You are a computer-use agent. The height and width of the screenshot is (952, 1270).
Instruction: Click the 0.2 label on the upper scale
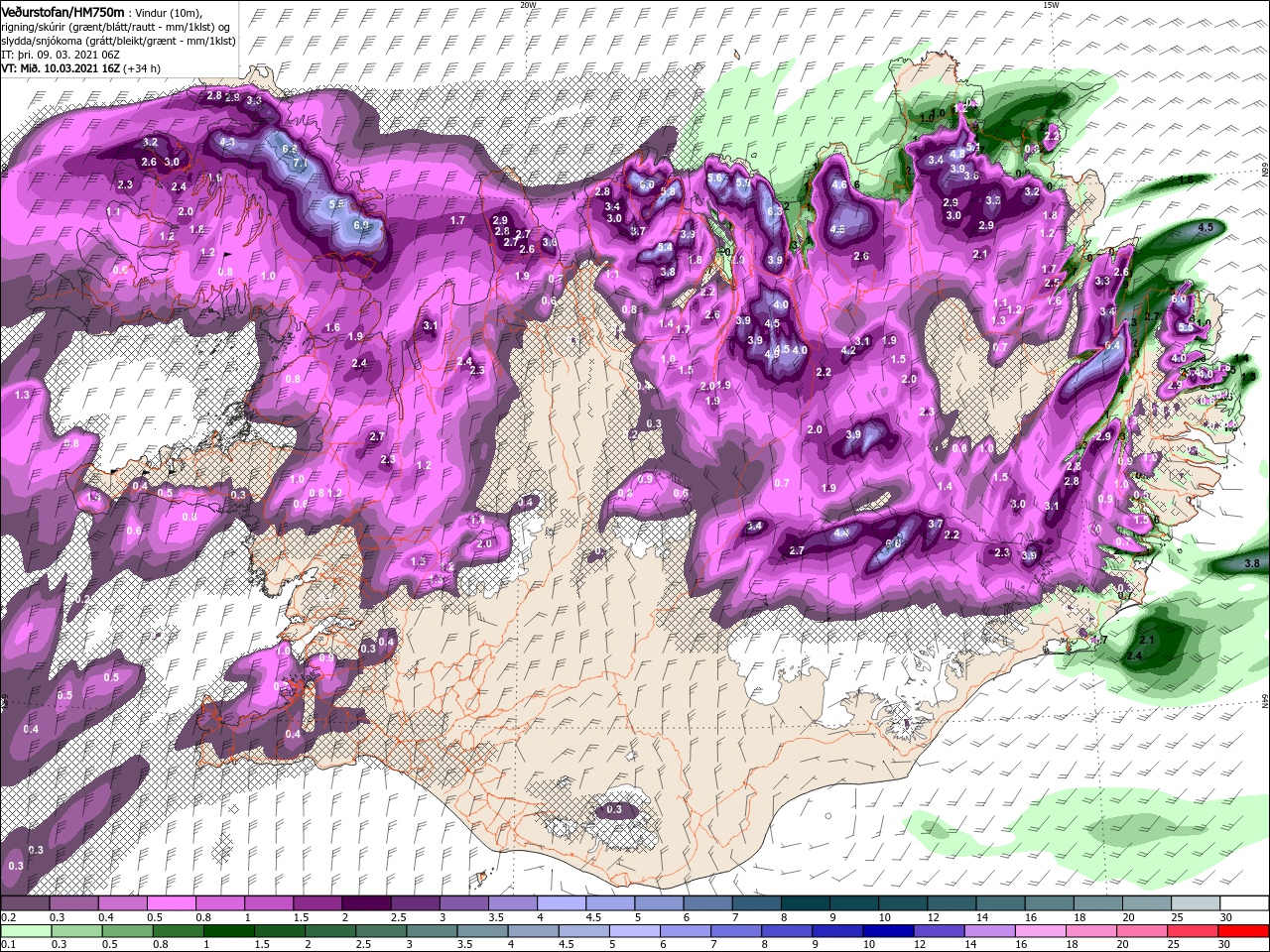click(7, 916)
